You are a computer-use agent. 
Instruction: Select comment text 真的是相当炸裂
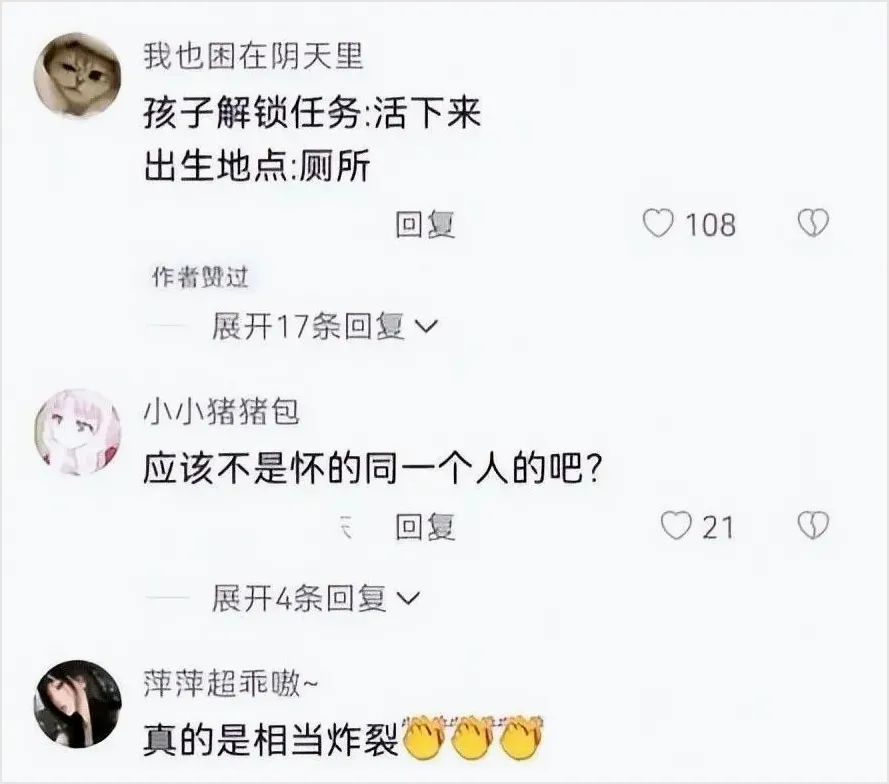(x=271, y=740)
